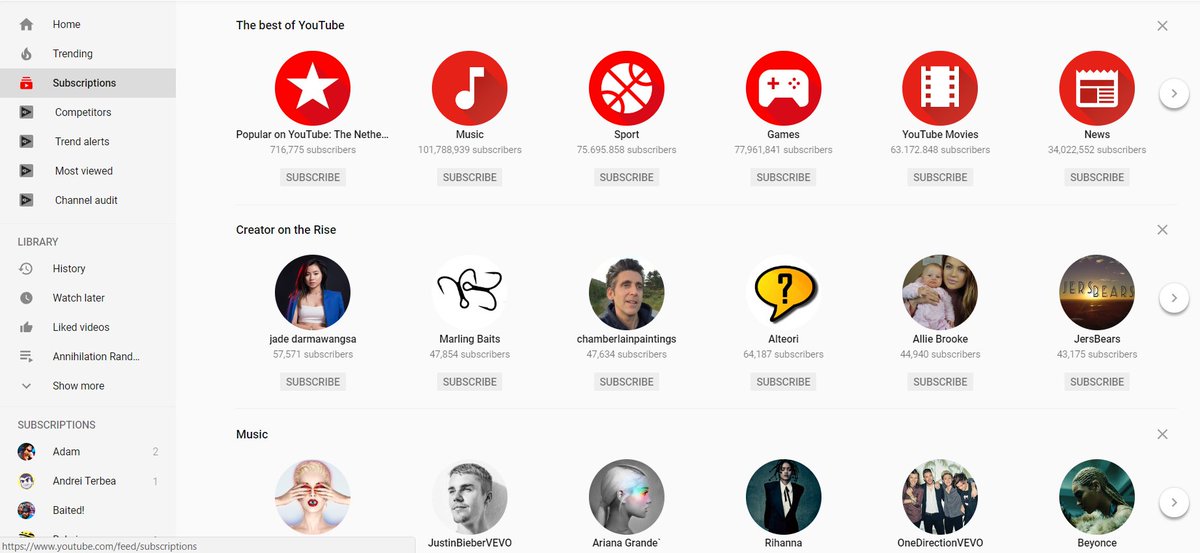Subscribe to the Games channel
The width and height of the screenshot is (1200, 553).
point(784,177)
